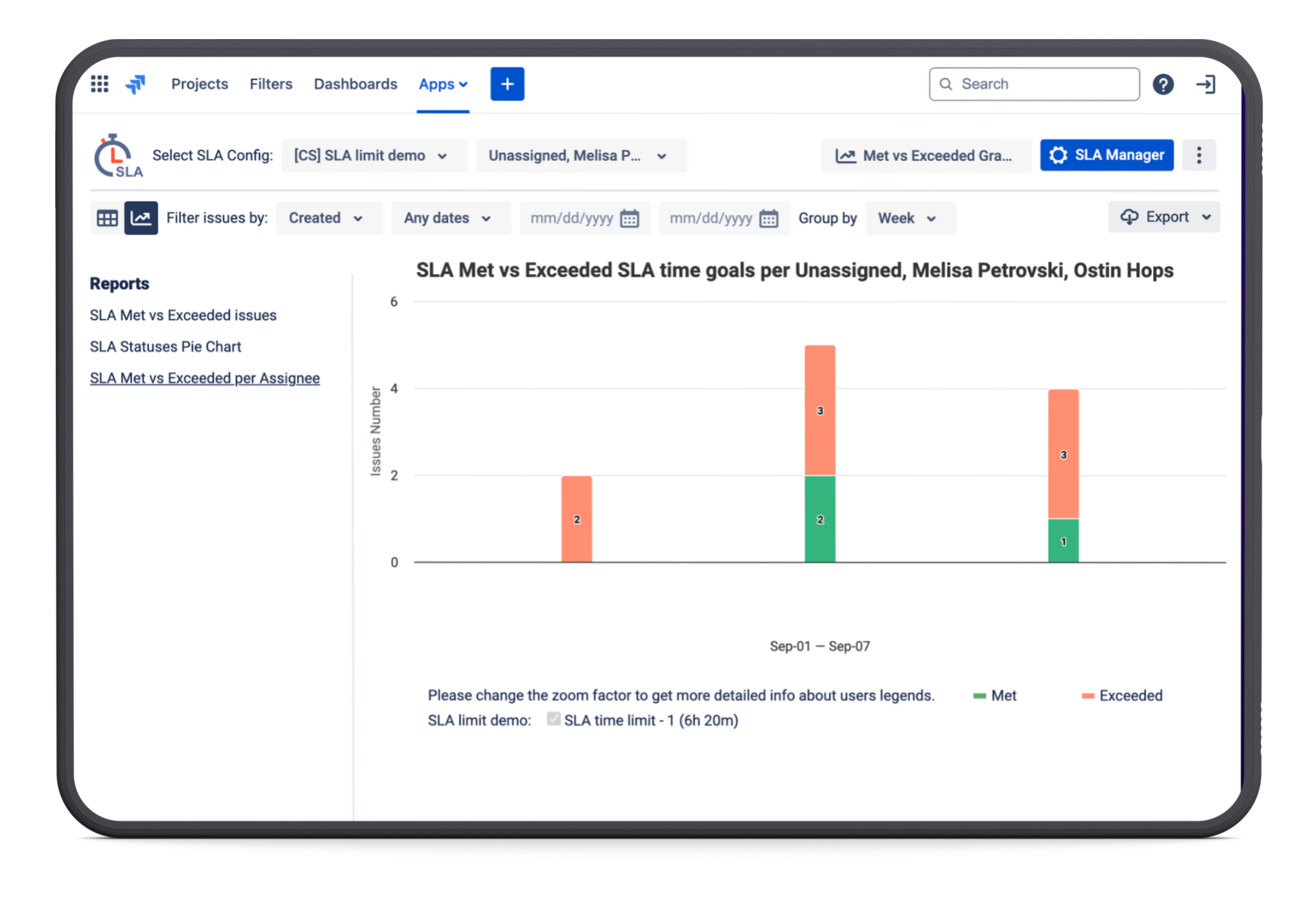
Task: Click the middle bar's green segment labeled 2
Action: click(x=820, y=519)
